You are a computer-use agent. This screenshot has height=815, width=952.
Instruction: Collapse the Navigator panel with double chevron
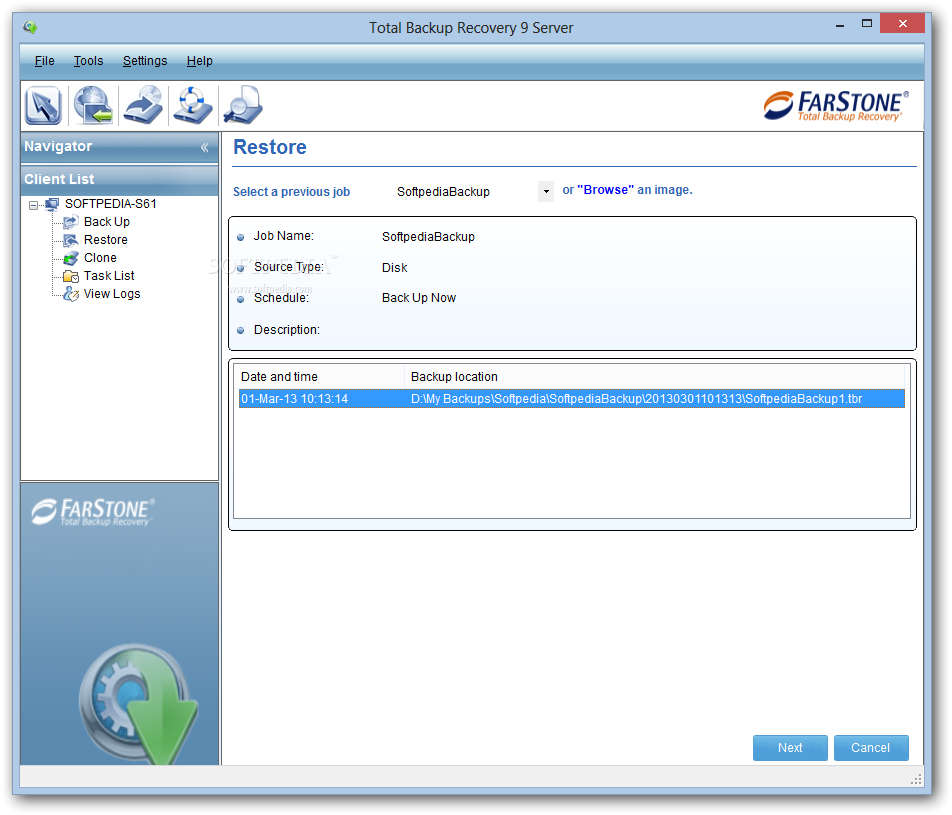click(x=205, y=147)
